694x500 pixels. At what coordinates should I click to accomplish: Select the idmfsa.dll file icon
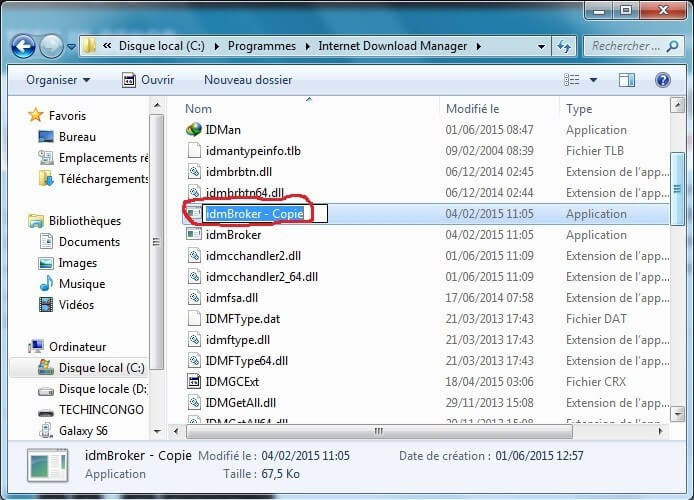click(x=194, y=298)
